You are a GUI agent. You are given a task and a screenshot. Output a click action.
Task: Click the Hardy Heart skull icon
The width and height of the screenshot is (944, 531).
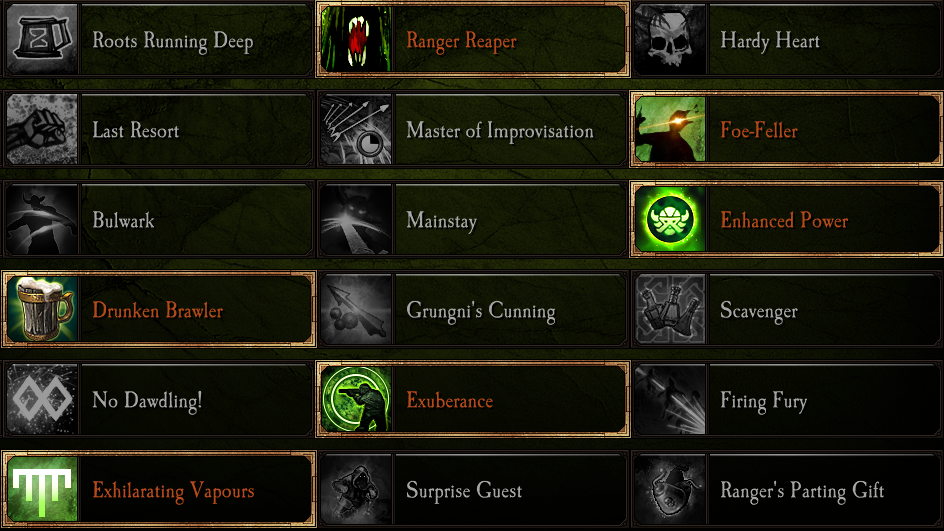(x=670, y=39)
